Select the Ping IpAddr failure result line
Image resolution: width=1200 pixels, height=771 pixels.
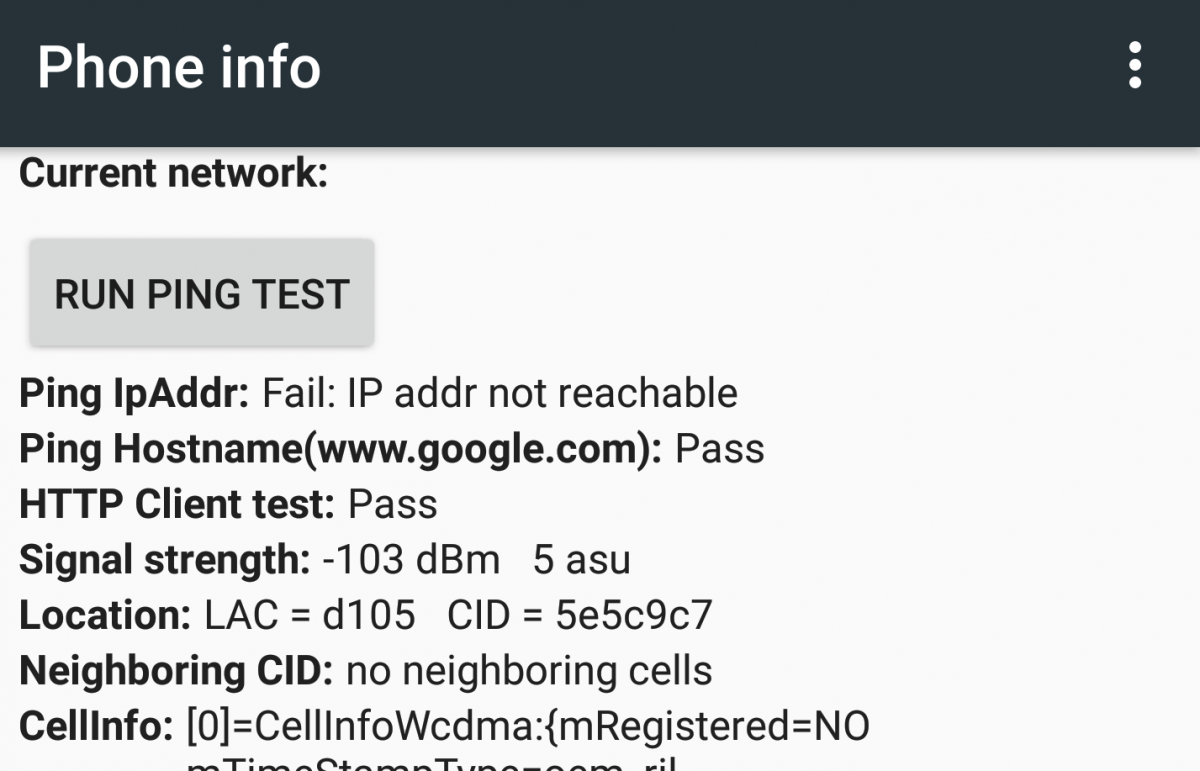[378, 392]
